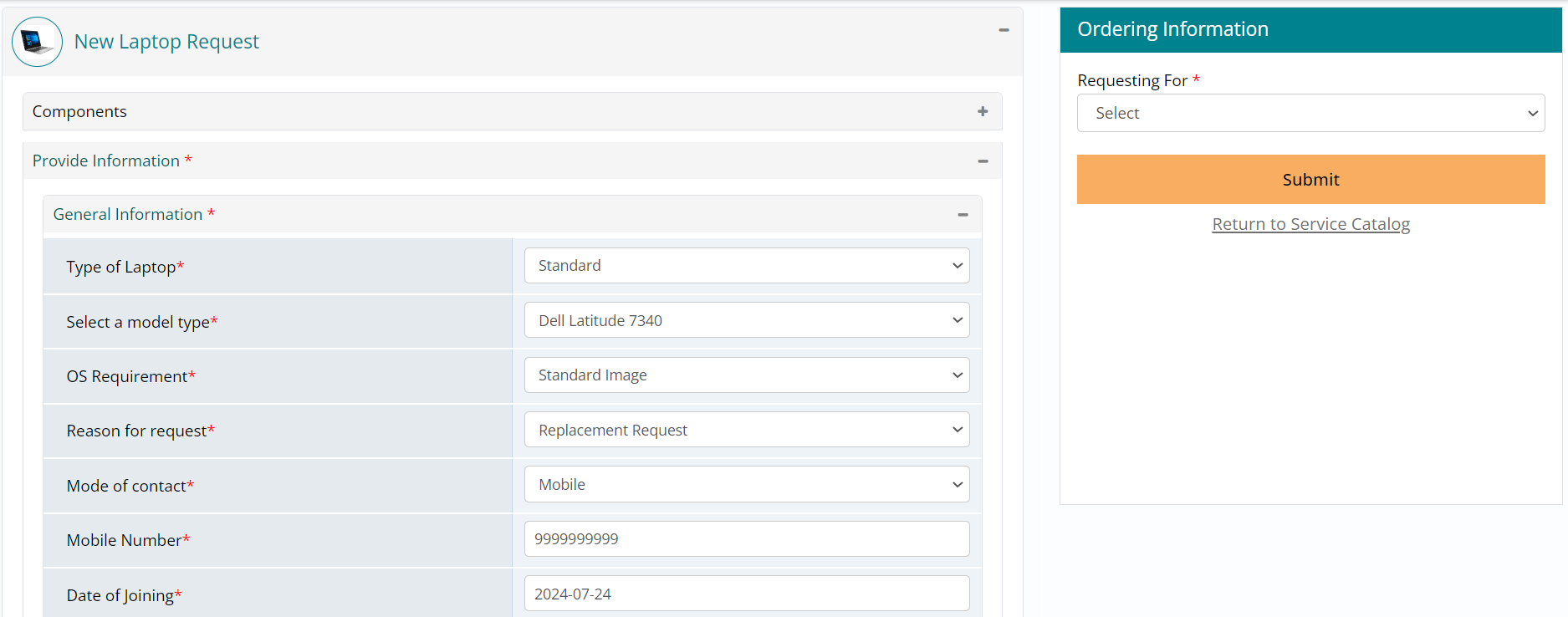Open the Type of Laptop dropdown

point(746,266)
